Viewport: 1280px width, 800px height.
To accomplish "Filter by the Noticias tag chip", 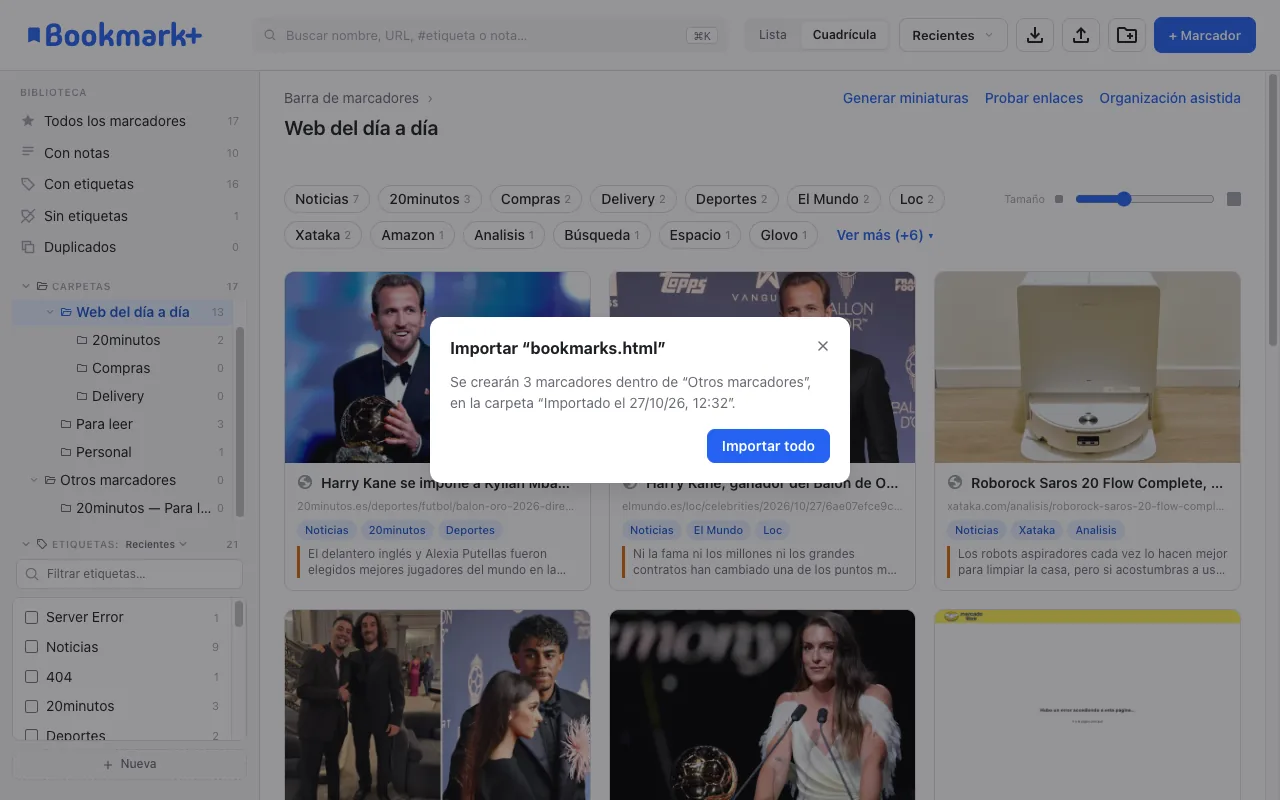I will click(x=327, y=199).
